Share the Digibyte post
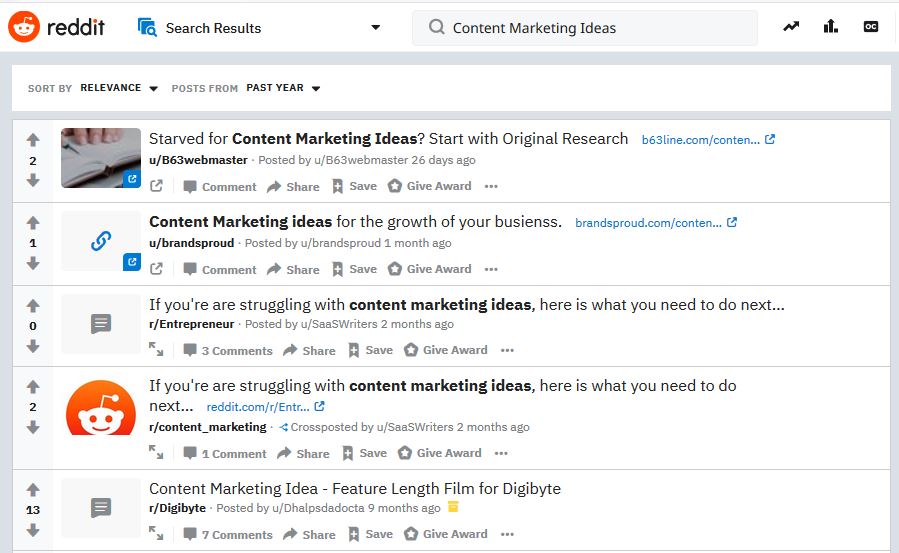The image size is (899, 553). [x=309, y=534]
